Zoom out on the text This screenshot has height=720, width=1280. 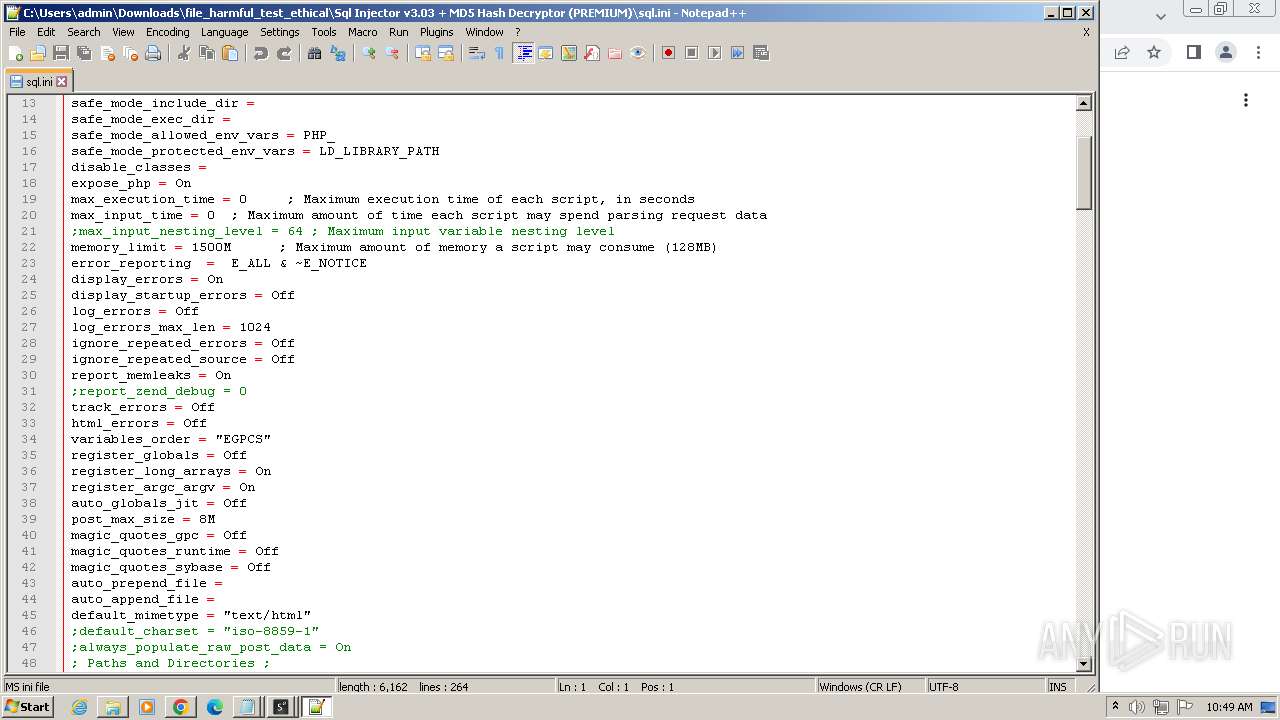pyautogui.click(x=392, y=53)
